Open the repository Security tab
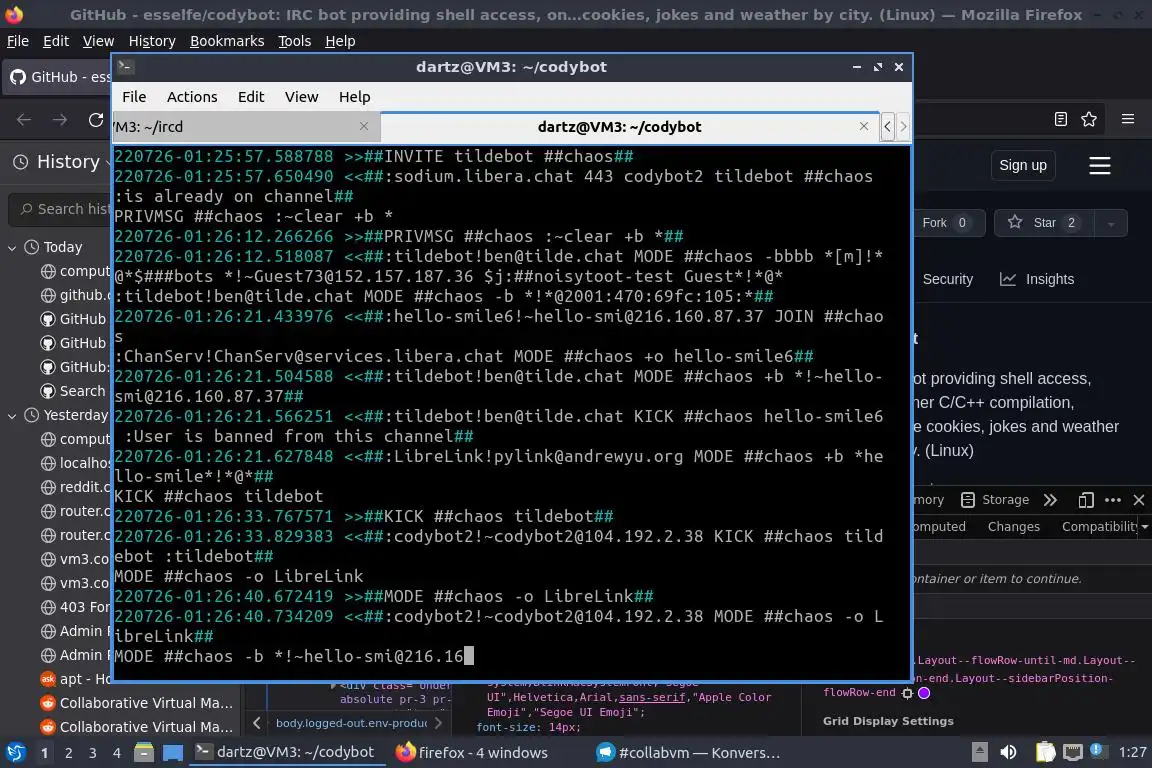The height and width of the screenshot is (768, 1152). [x=947, y=279]
